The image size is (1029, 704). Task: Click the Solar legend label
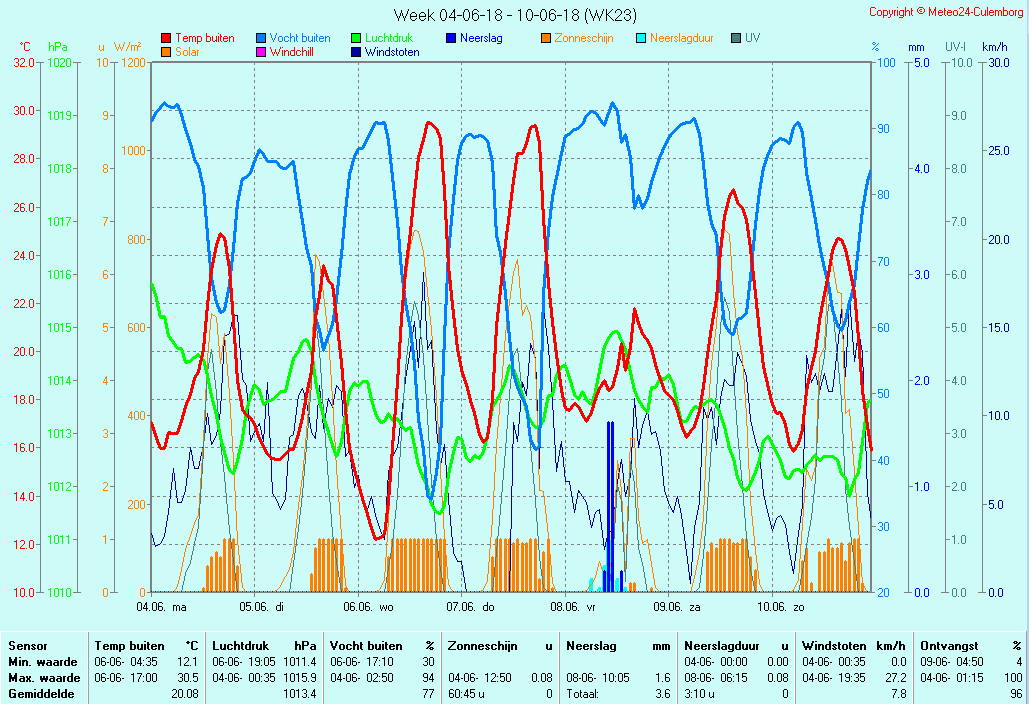(188, 52)
